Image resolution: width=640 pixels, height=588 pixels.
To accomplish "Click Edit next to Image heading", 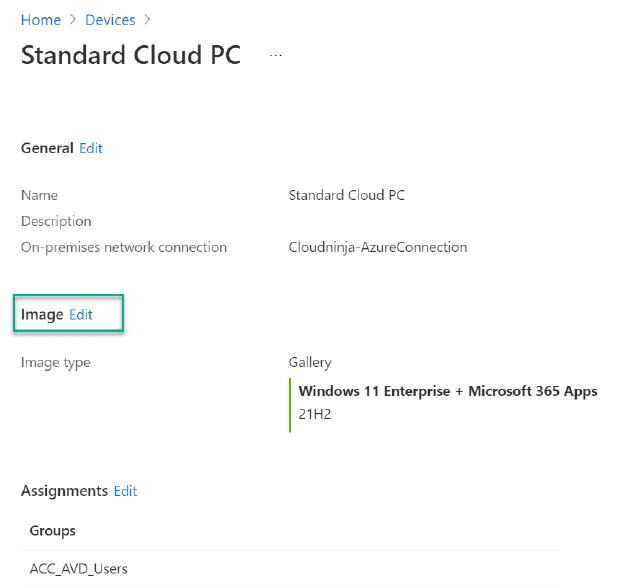I will coord(81,314).
